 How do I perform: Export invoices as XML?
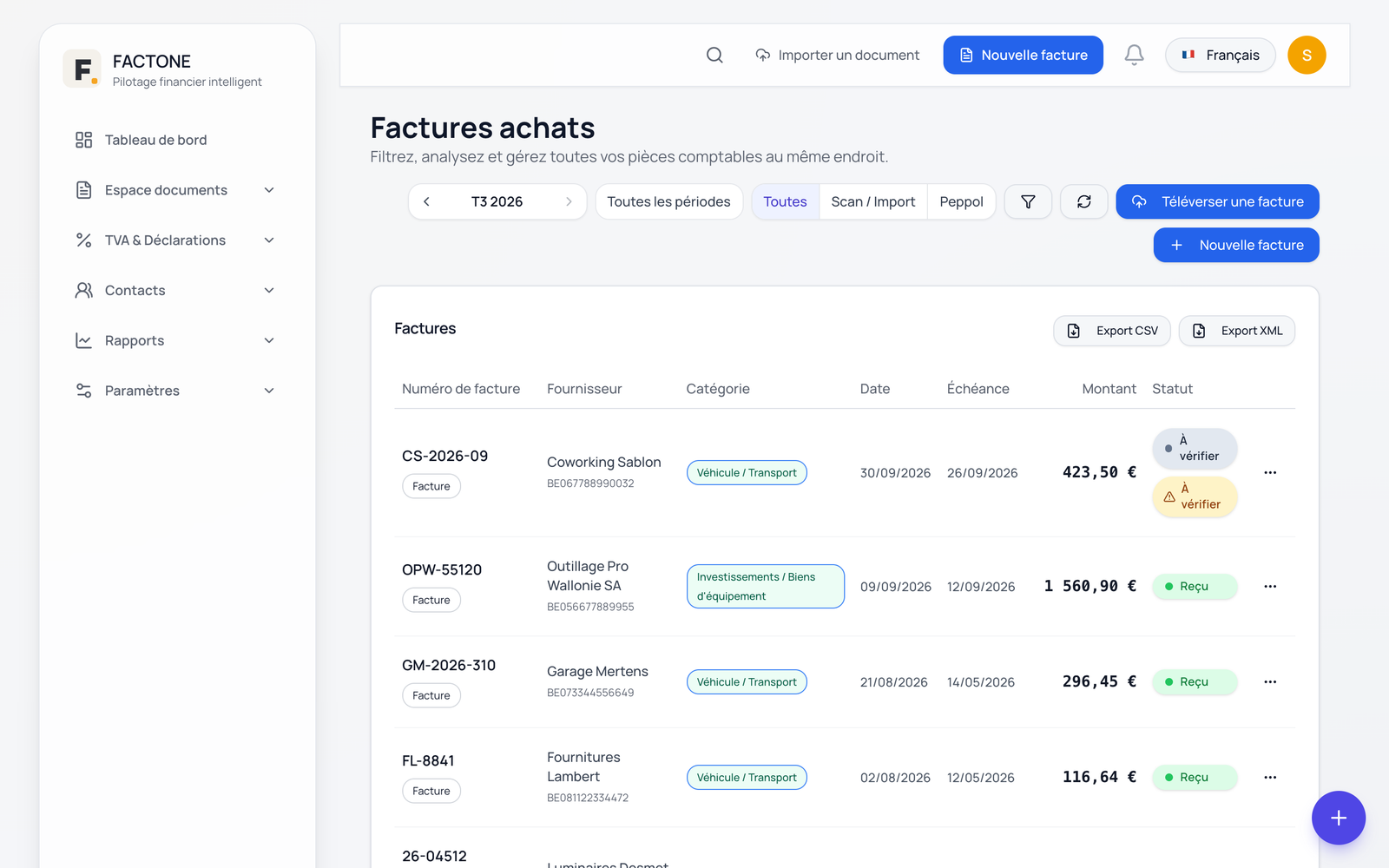click(x=1236, y=331)
